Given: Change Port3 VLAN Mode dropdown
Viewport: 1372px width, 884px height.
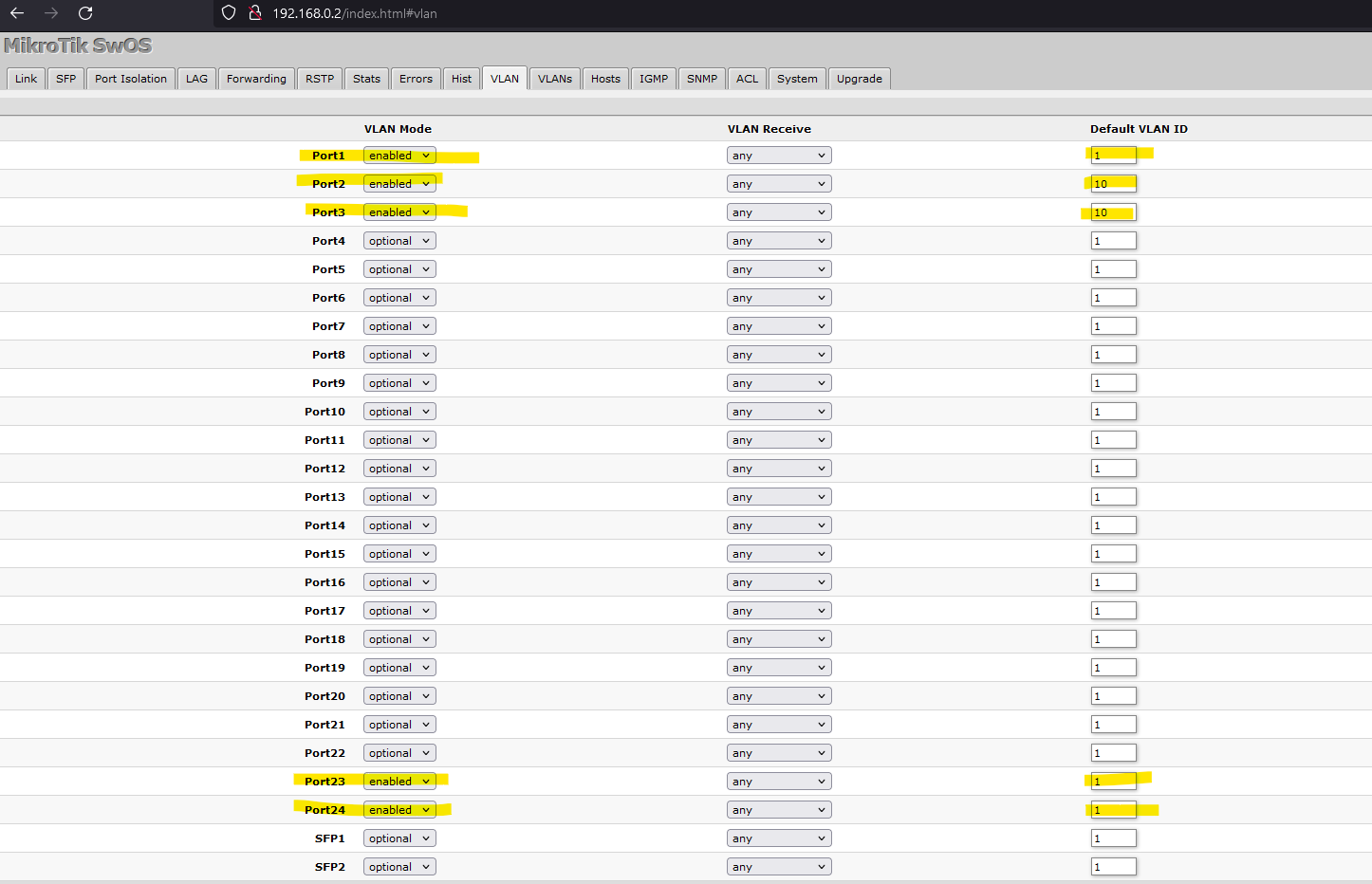Looking at the screenshot, I should [x=399, y=212].
